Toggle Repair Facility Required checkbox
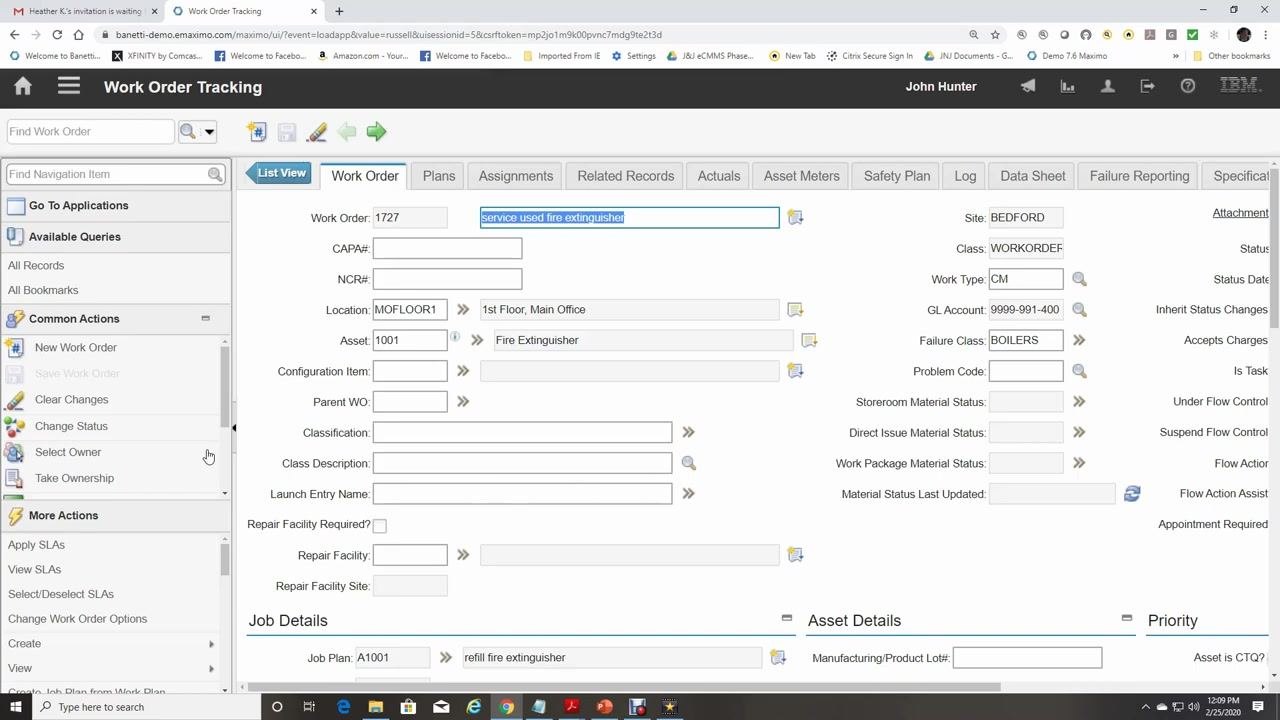1280x720 pixels. pyautogui.click(x=379, y=525)
